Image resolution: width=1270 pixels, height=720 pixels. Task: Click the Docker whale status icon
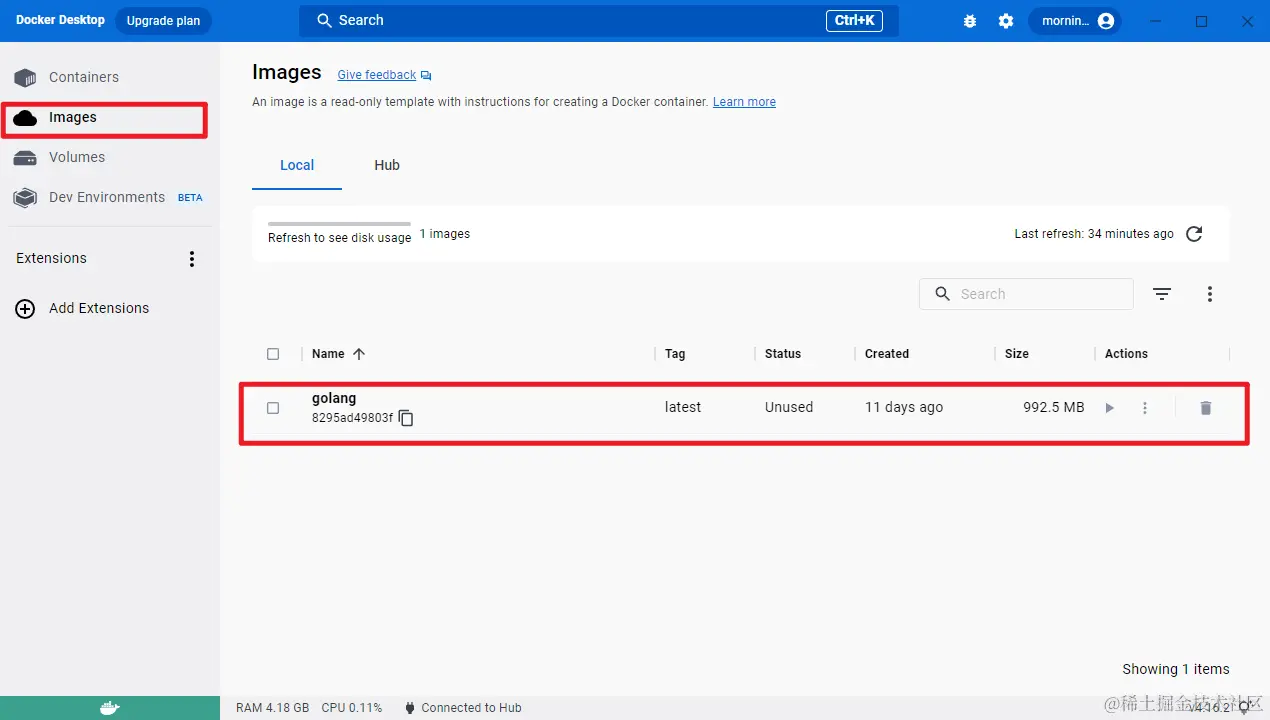pyautogui.click(x=110, y=708)
